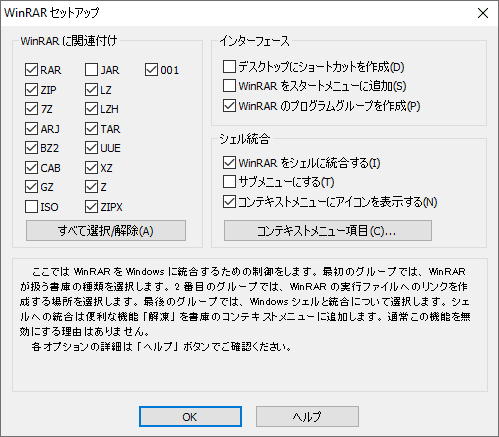
Task: Uncheck the CAB file type
Action: coord(31,168)
